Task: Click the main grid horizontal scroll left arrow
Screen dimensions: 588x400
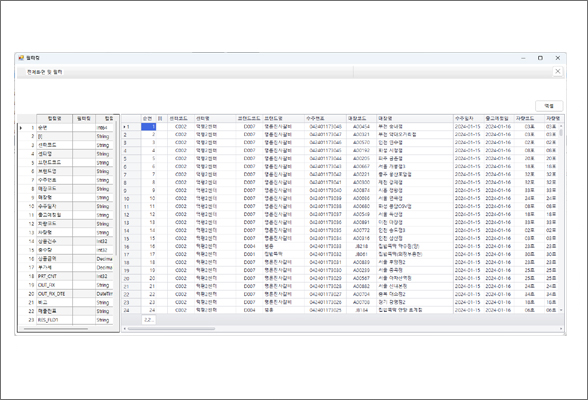Action: point(125,329)
